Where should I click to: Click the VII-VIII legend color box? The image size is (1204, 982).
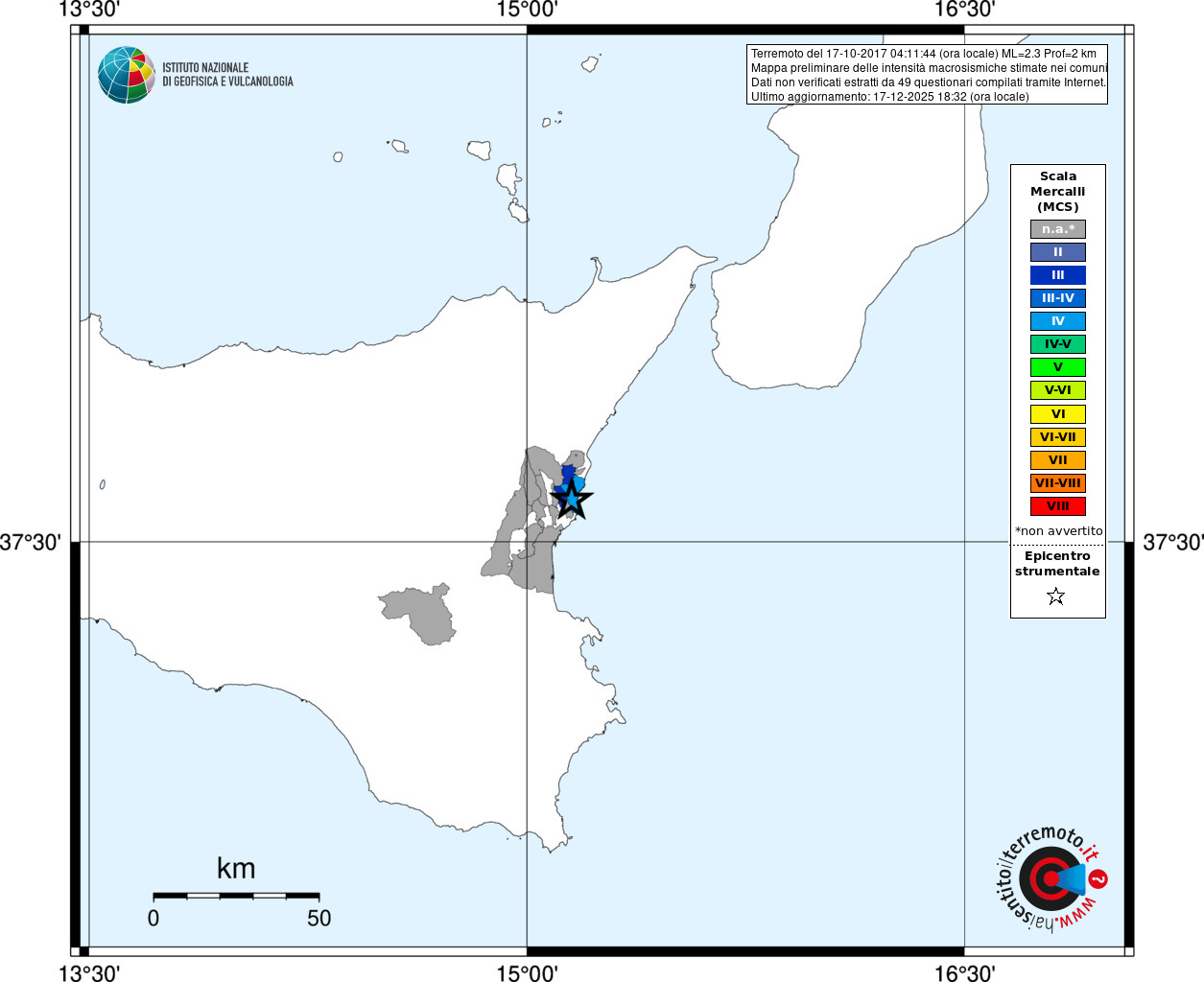coord(1057,483)
